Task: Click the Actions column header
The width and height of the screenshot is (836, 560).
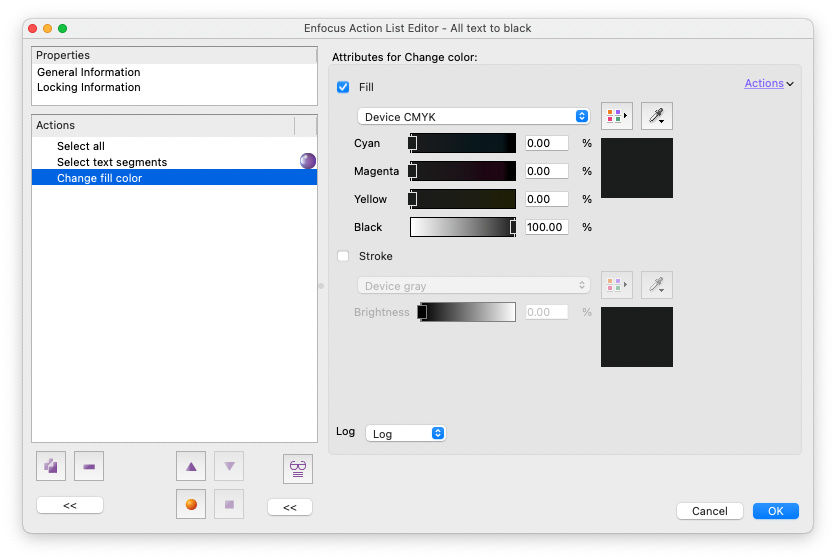Action: pyautogui.click(x=163, y=125)
